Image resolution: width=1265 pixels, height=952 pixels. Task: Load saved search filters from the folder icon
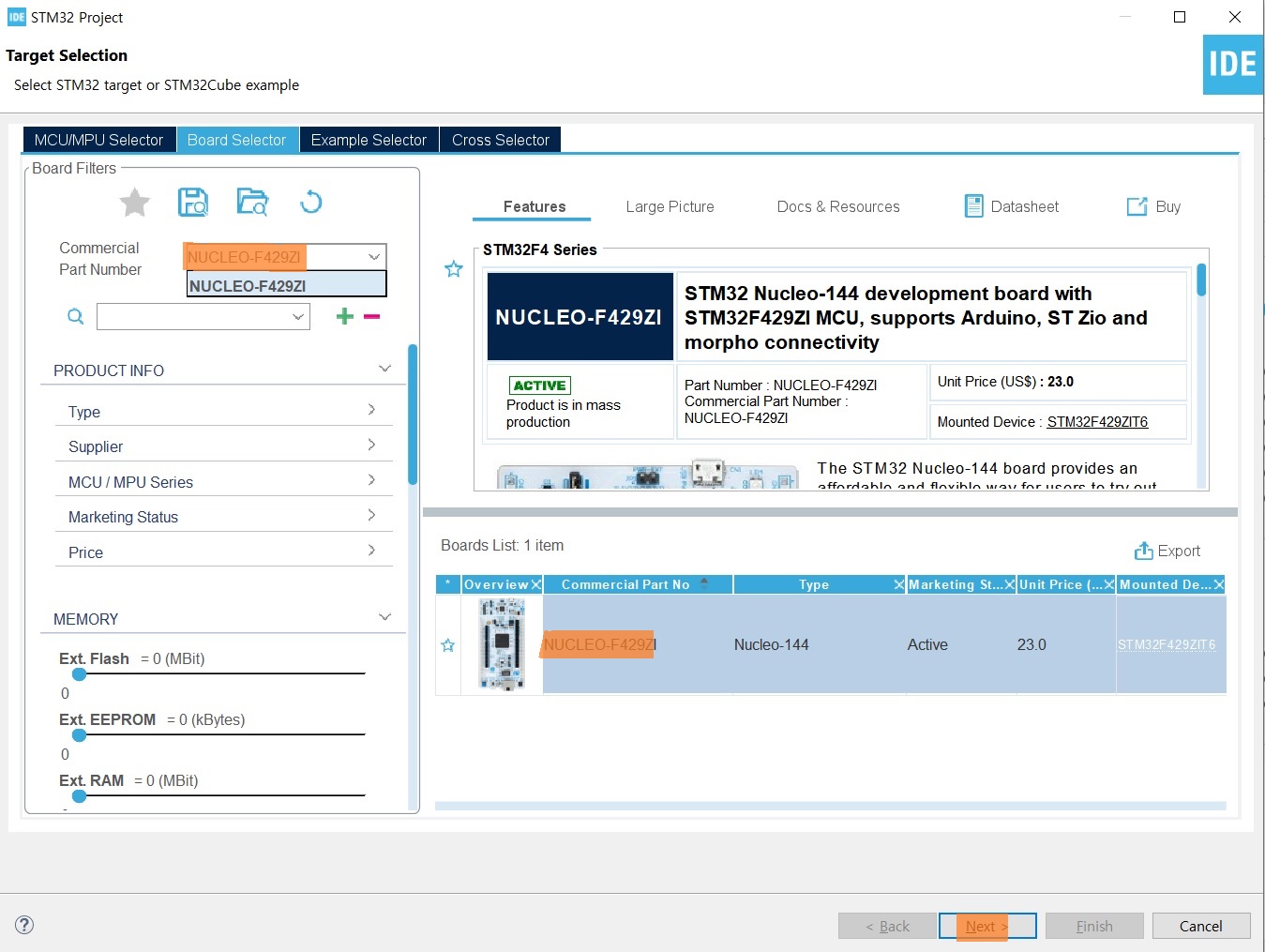click(x=252, y=202)
